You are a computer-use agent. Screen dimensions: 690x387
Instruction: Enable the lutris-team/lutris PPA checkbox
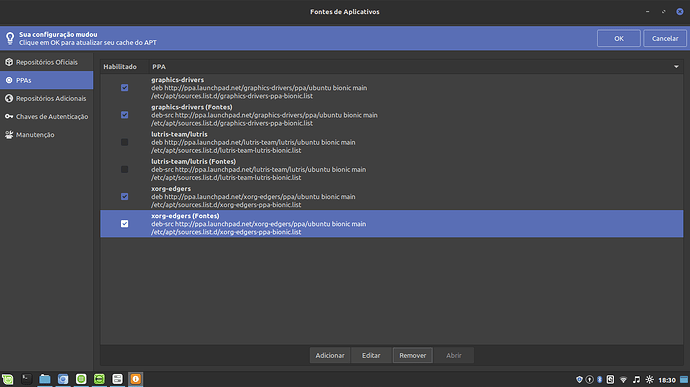[x=125, y=142]
